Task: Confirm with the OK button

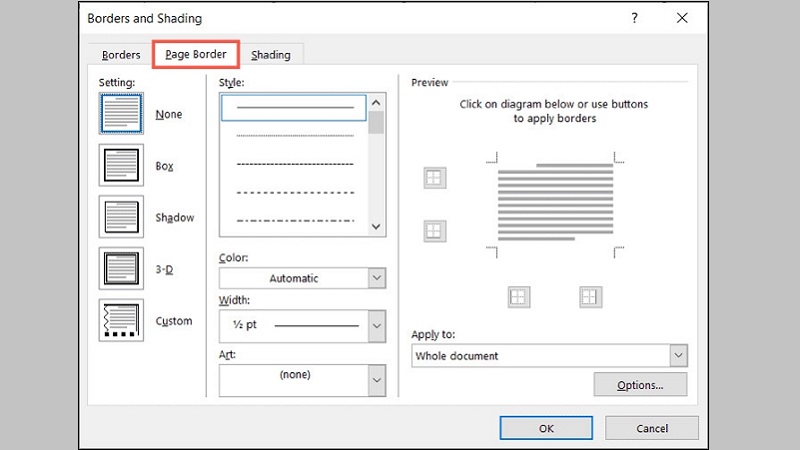Action: [545, 428]
